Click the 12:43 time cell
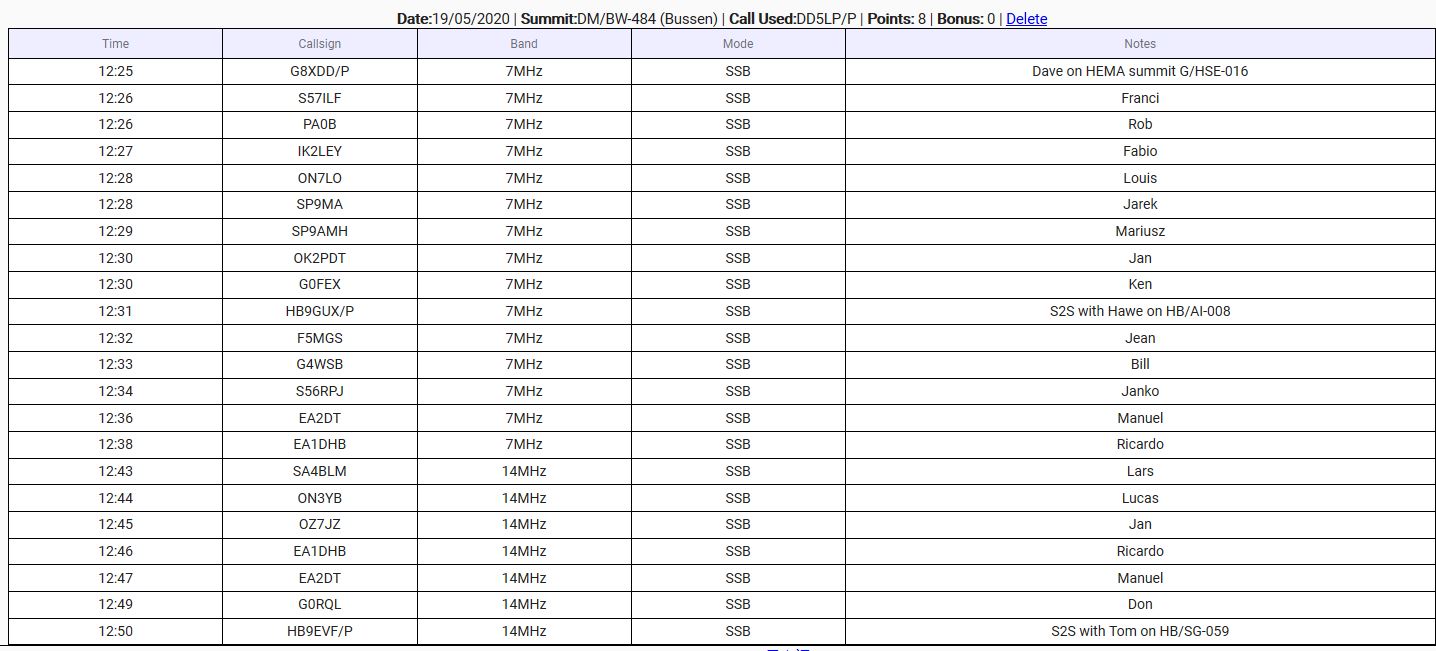The height and width of the screenshot is (651, 1436). (115, 471)
